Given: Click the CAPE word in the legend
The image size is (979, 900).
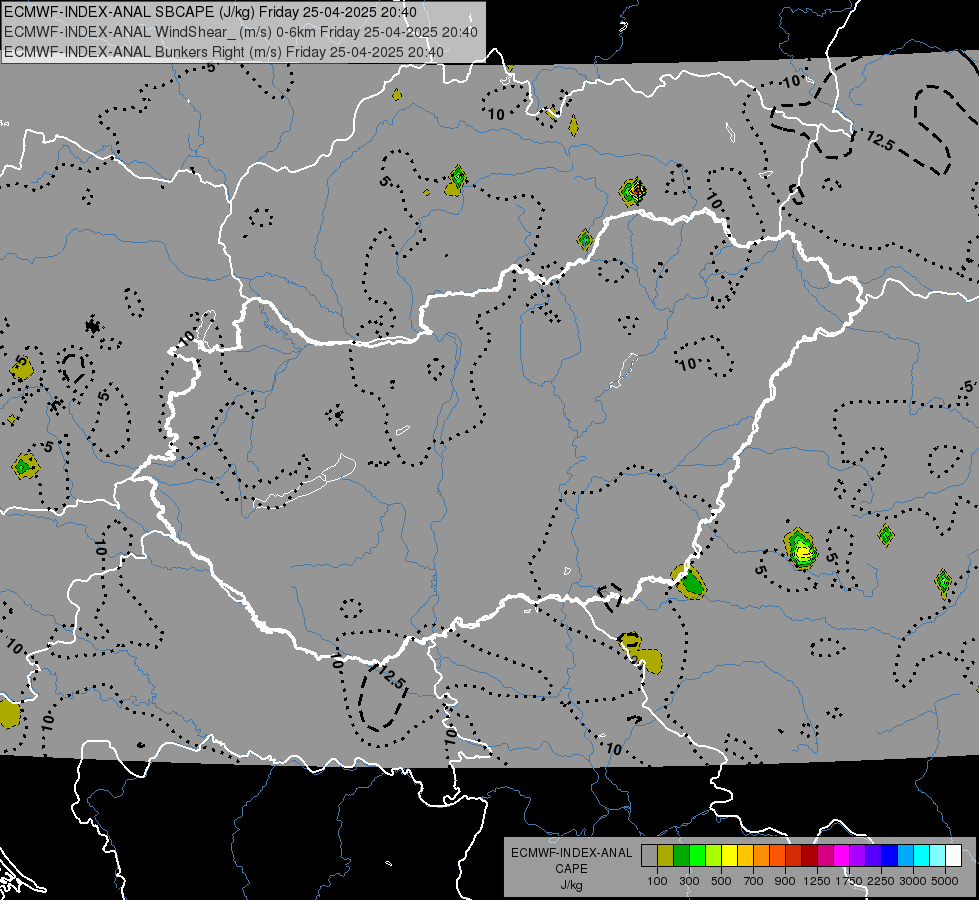Looking at the screenshot, I should (571, 869).
